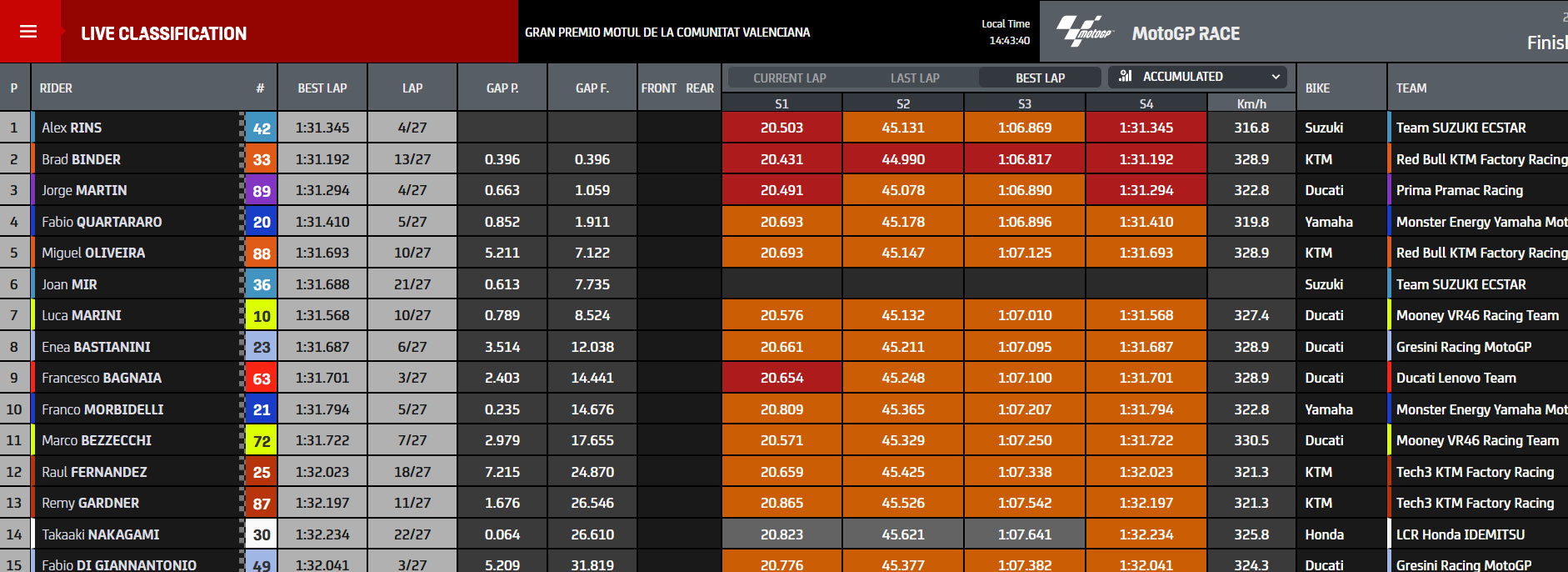
Task: Click rider number 30 badge
Action: (262, 534)
